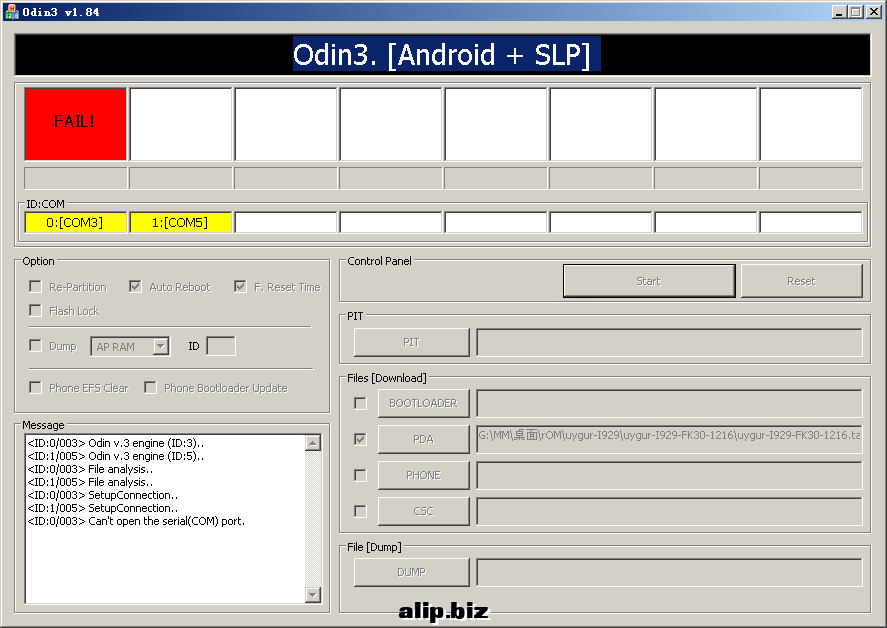Image resolution: width=887 pixels, height=628 pixels.
Task: Click the "<ID:0/003> SetupConnection.." log line
Action: [x=102, y=495]
